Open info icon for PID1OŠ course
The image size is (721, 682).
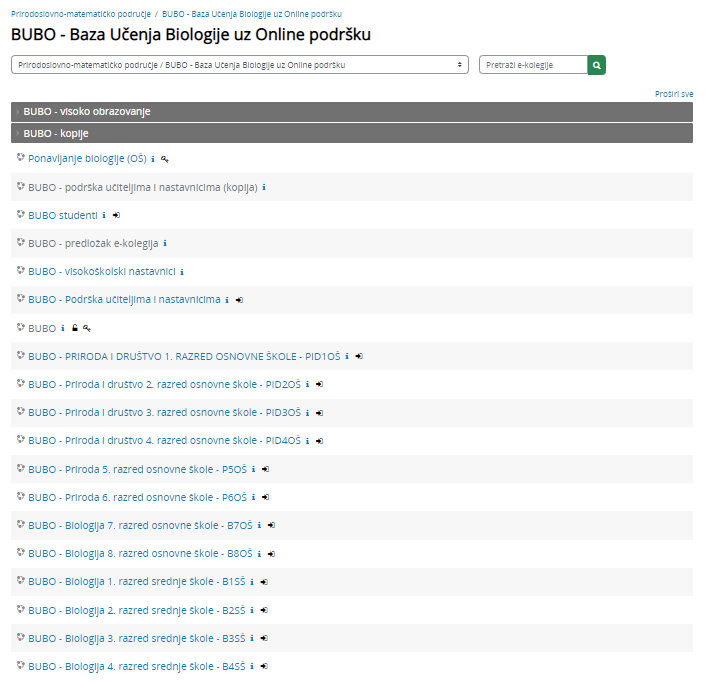(x=347, y=356)
